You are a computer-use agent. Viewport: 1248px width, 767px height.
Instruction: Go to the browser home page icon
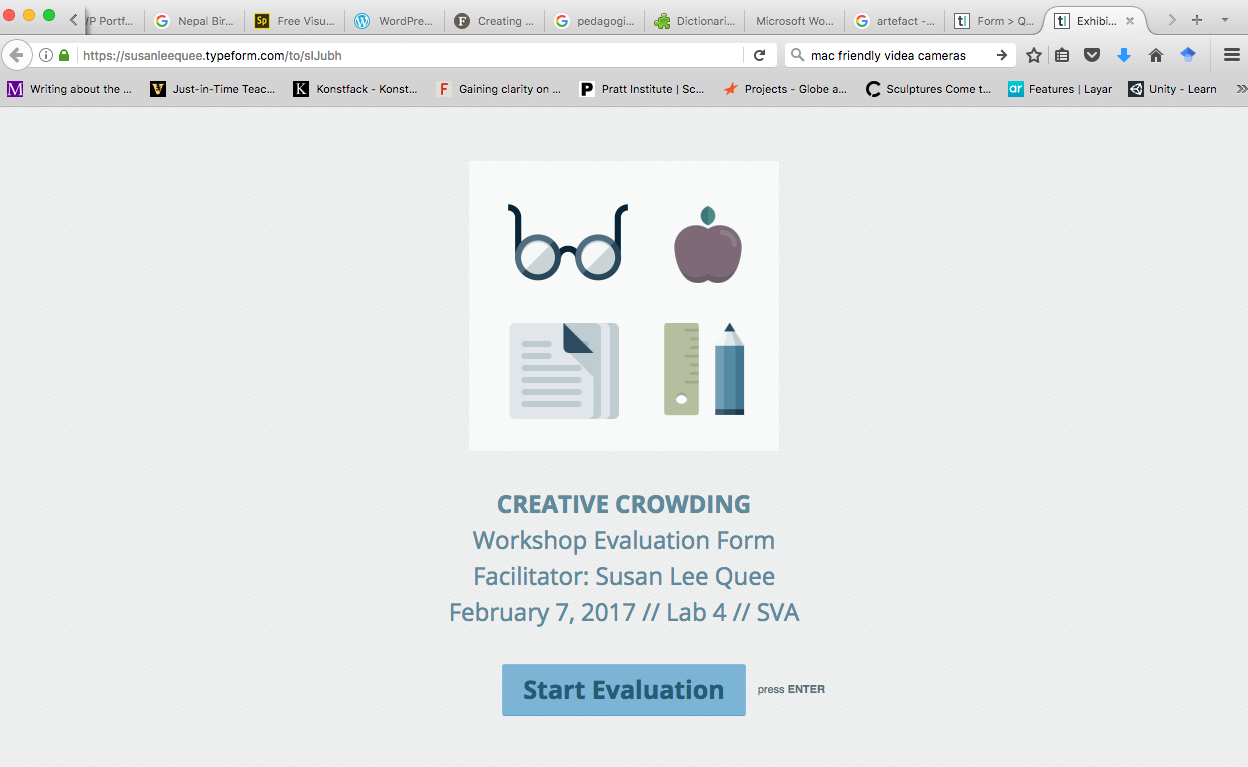pos(1156,56)
